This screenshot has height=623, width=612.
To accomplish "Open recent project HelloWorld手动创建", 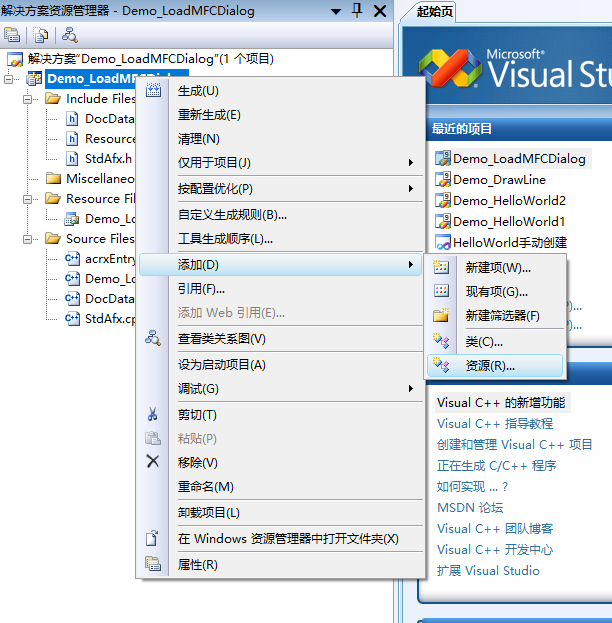I will click(x=510, y=242).
